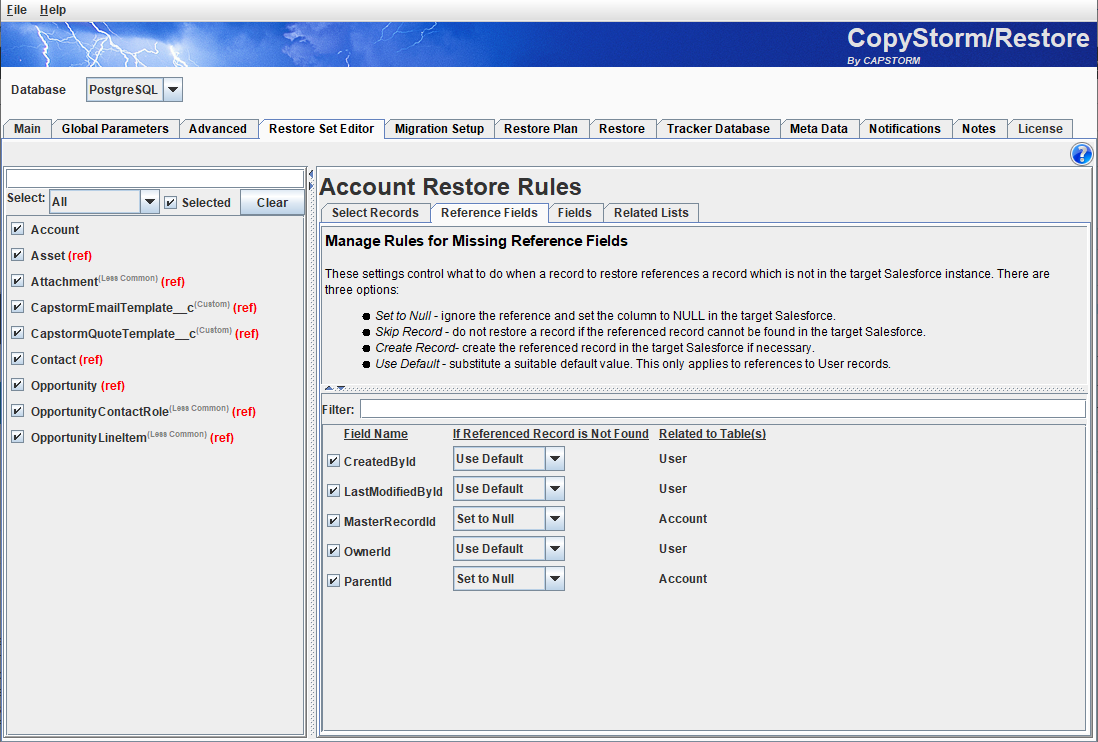
Task: Go to the Advanced tab
Action: [218, 129]
